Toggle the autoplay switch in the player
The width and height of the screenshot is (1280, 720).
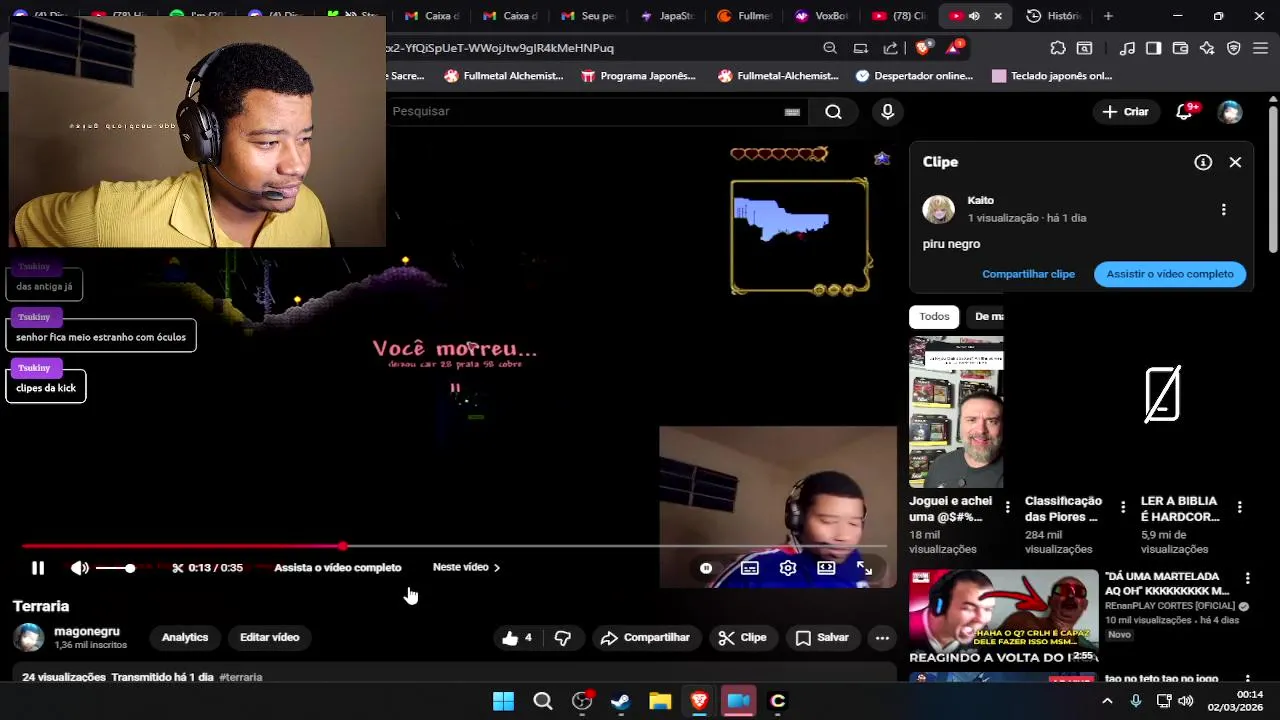click(x=706, y=568)
